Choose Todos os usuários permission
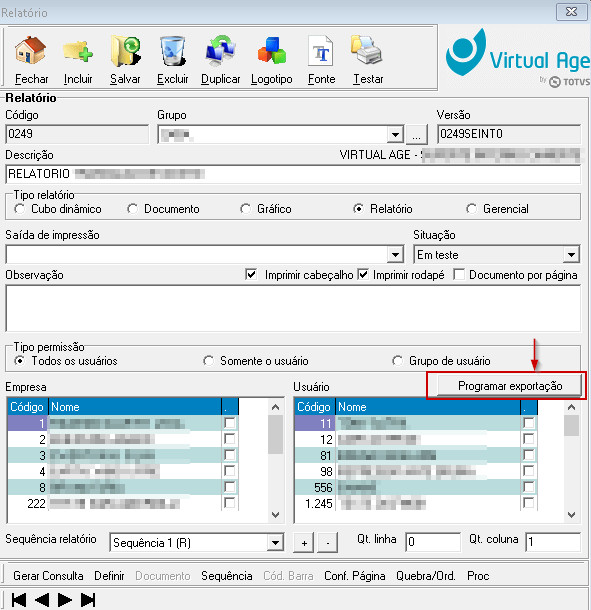The image size is (591, 610). click(19, 361)
